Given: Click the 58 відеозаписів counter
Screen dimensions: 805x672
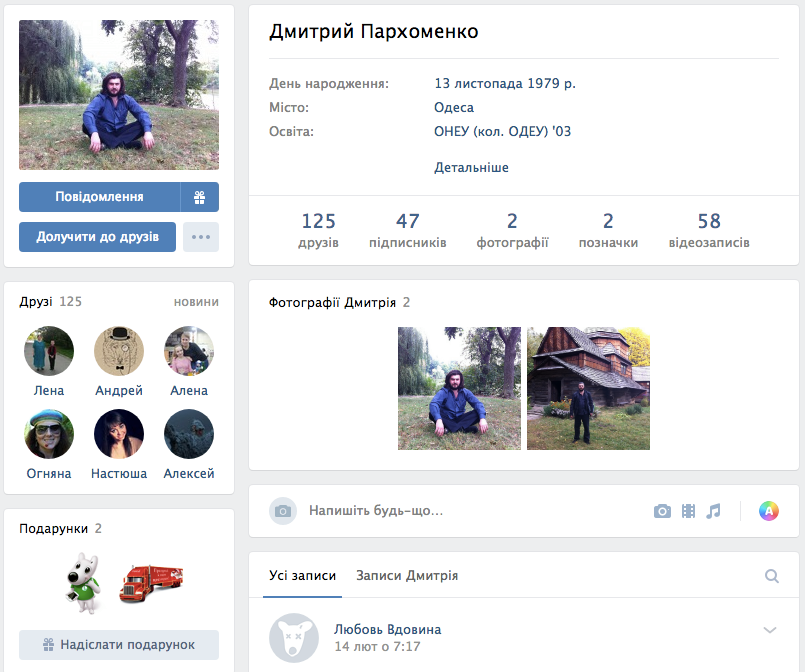Looking at the screenshot, I should click(709, 230).
